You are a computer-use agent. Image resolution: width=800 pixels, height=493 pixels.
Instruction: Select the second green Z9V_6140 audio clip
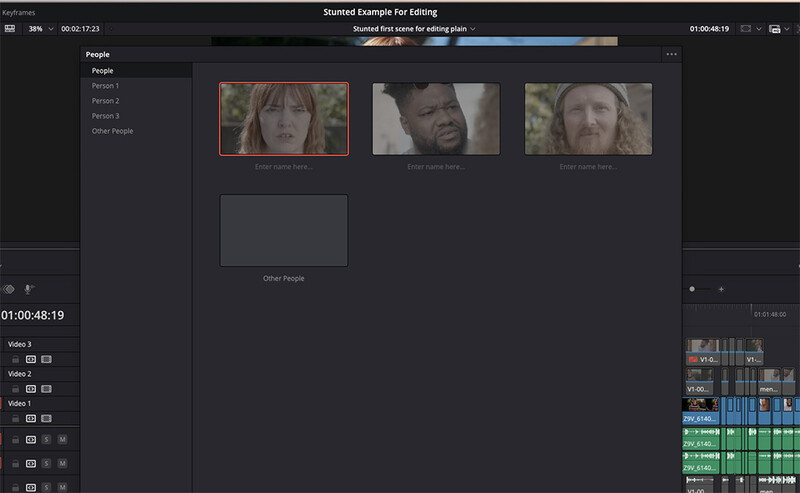pyautogui.click(x=701, y=462)
